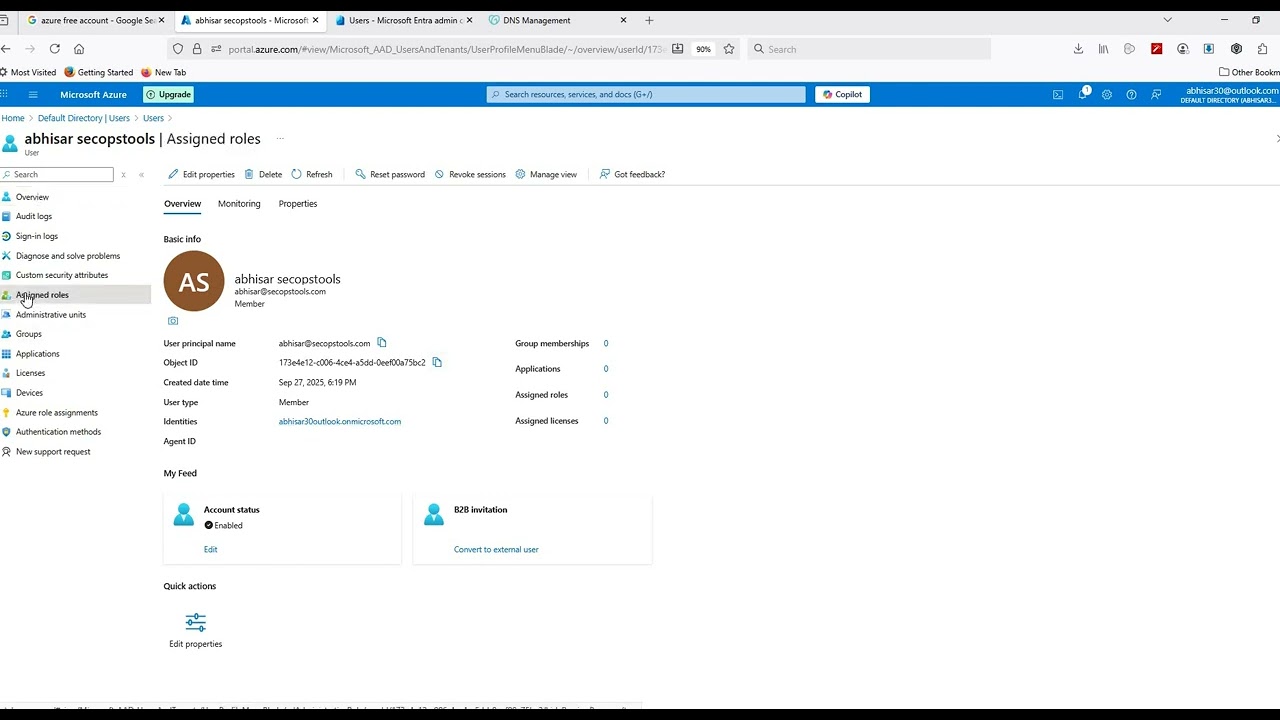
Task: Copy the user principal name
Action: pyautogui.click(x=382, y=343)
